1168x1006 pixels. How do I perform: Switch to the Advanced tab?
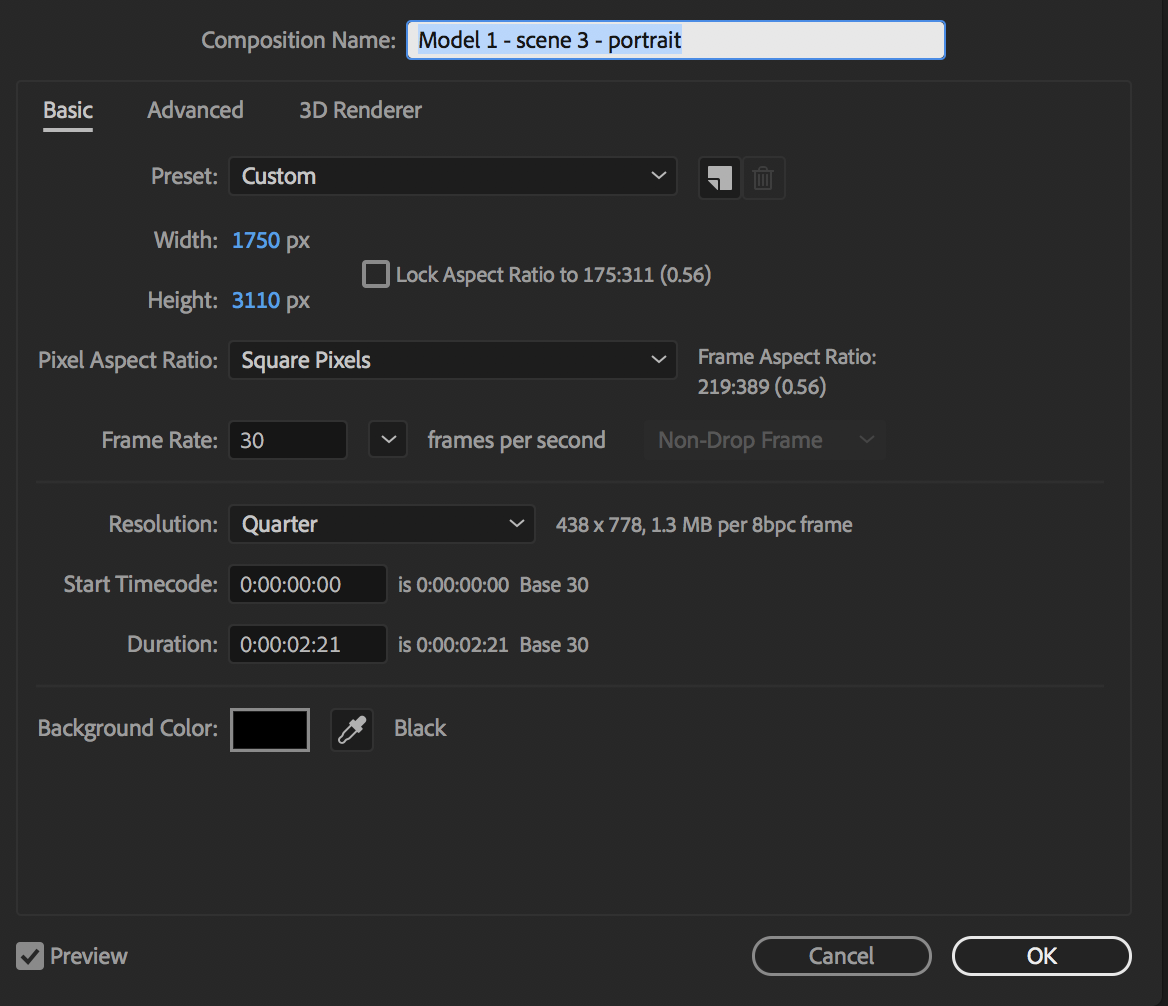(x=195, y=110)
